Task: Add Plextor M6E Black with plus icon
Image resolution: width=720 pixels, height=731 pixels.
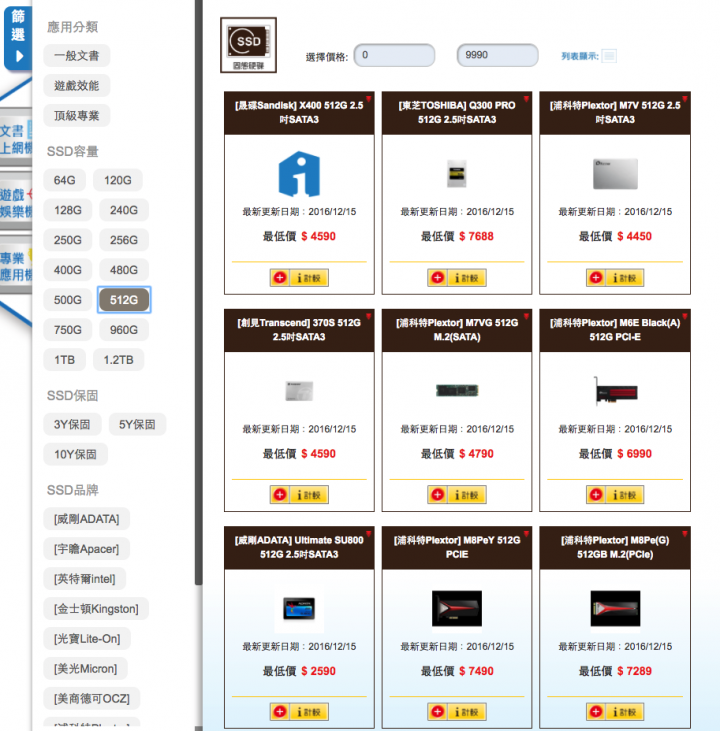Action: [x=596, y=495]
